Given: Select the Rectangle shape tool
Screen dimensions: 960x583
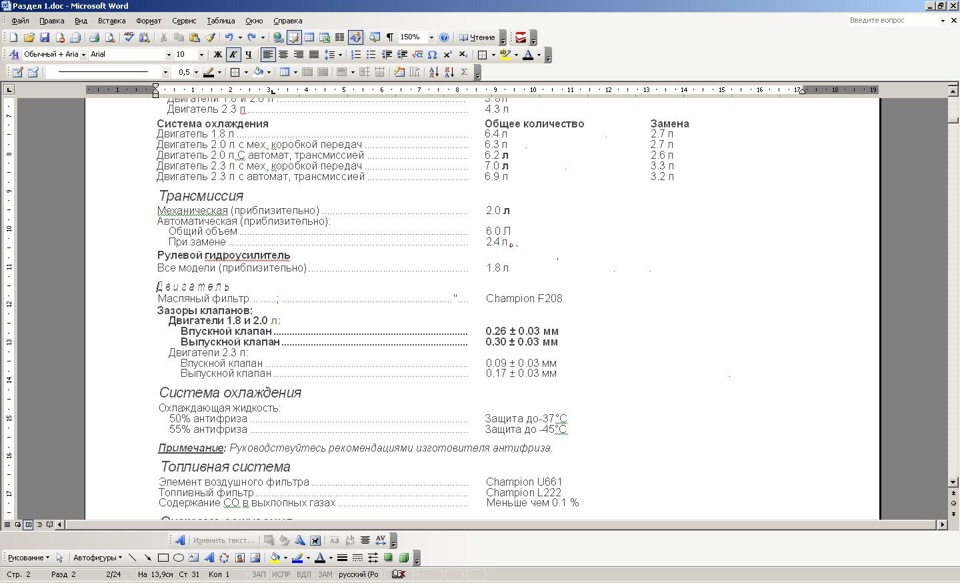Looking at the screenshot, I should click(163, 558).
